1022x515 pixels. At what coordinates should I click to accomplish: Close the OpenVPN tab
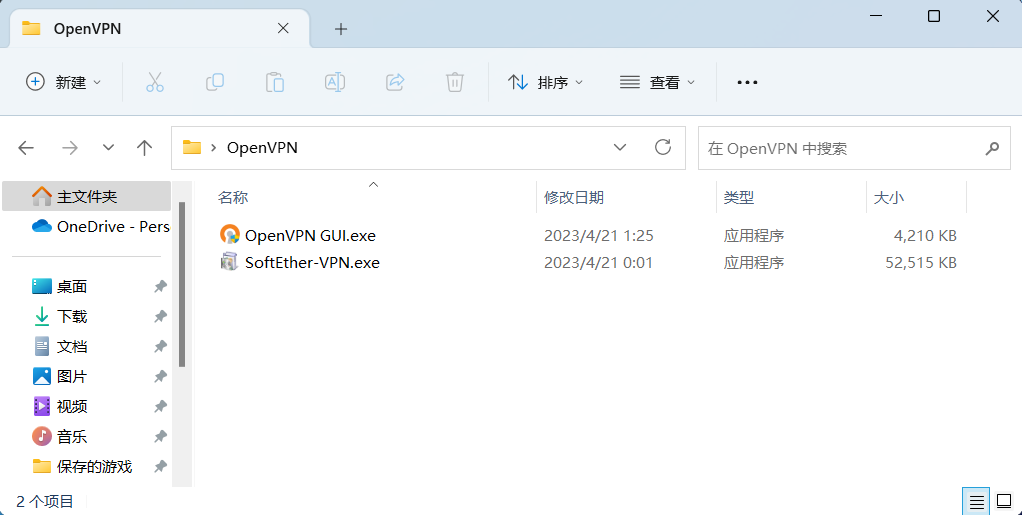283,29
